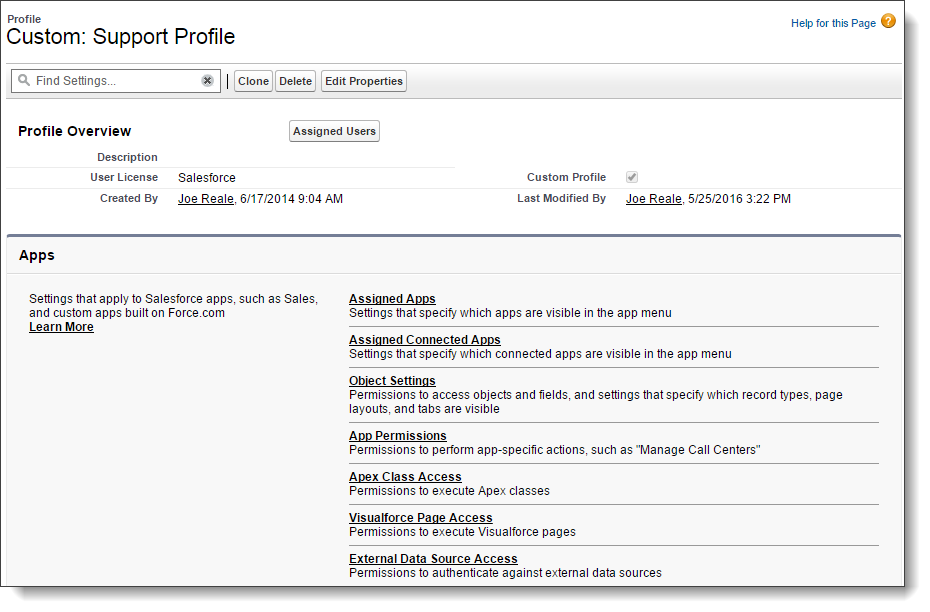
Task: Clear the Find Settings search with the X icon
Action: [207, 81]
